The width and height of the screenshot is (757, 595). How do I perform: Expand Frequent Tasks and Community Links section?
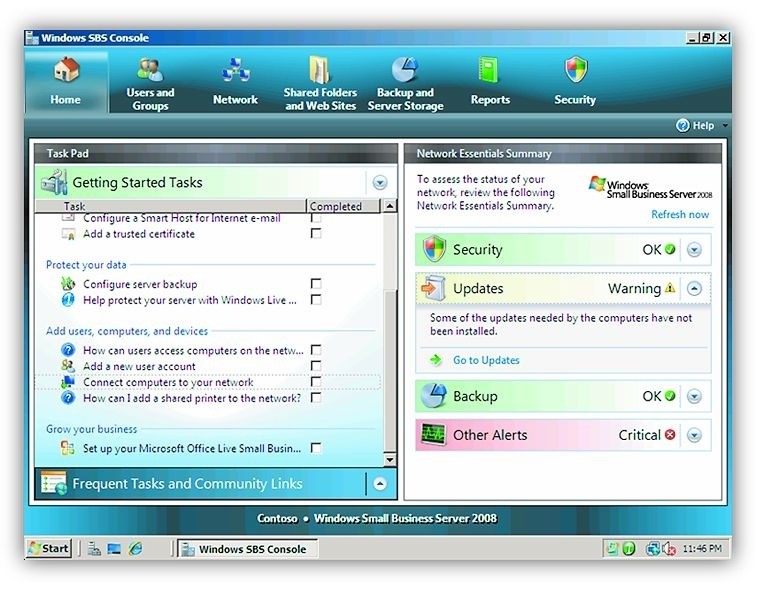[x=380, y=483]
